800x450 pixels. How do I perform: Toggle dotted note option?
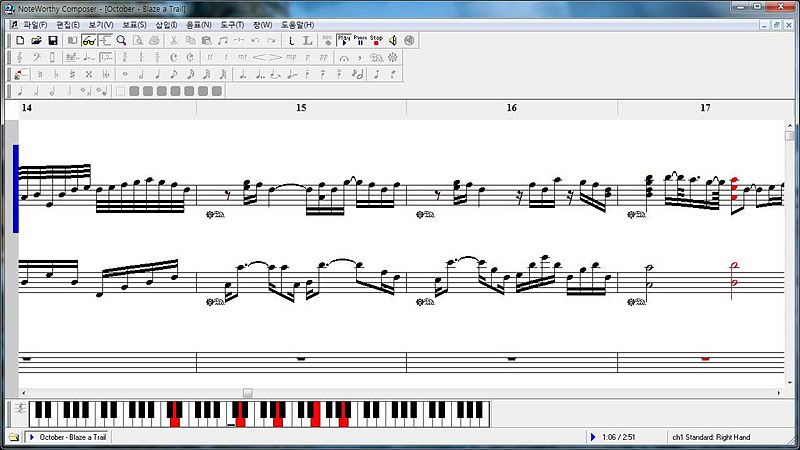tap(243, 74)
